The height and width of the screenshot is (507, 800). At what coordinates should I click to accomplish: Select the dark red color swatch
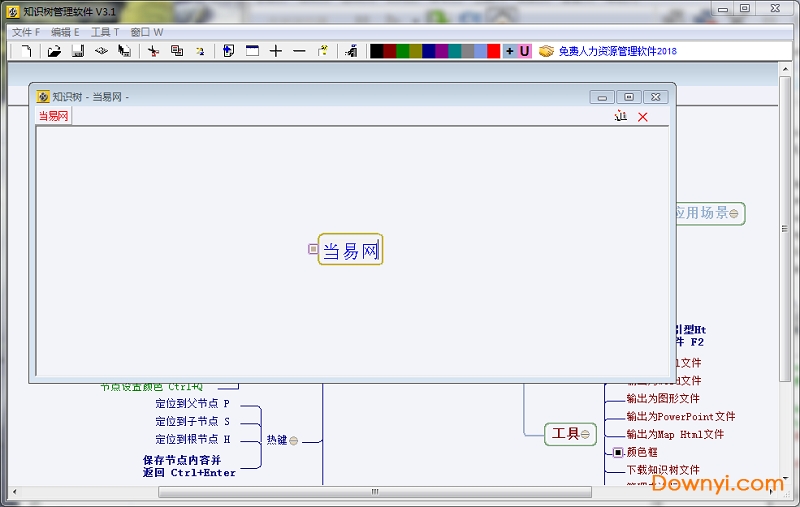tap(390, 51)
